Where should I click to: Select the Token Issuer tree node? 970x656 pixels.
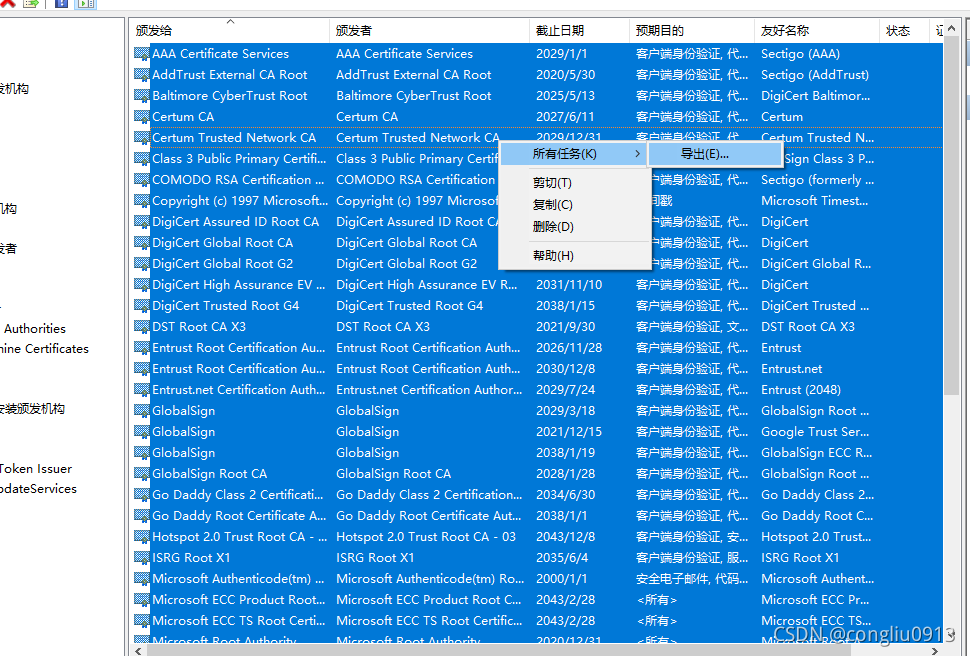(x=36, y=469)
